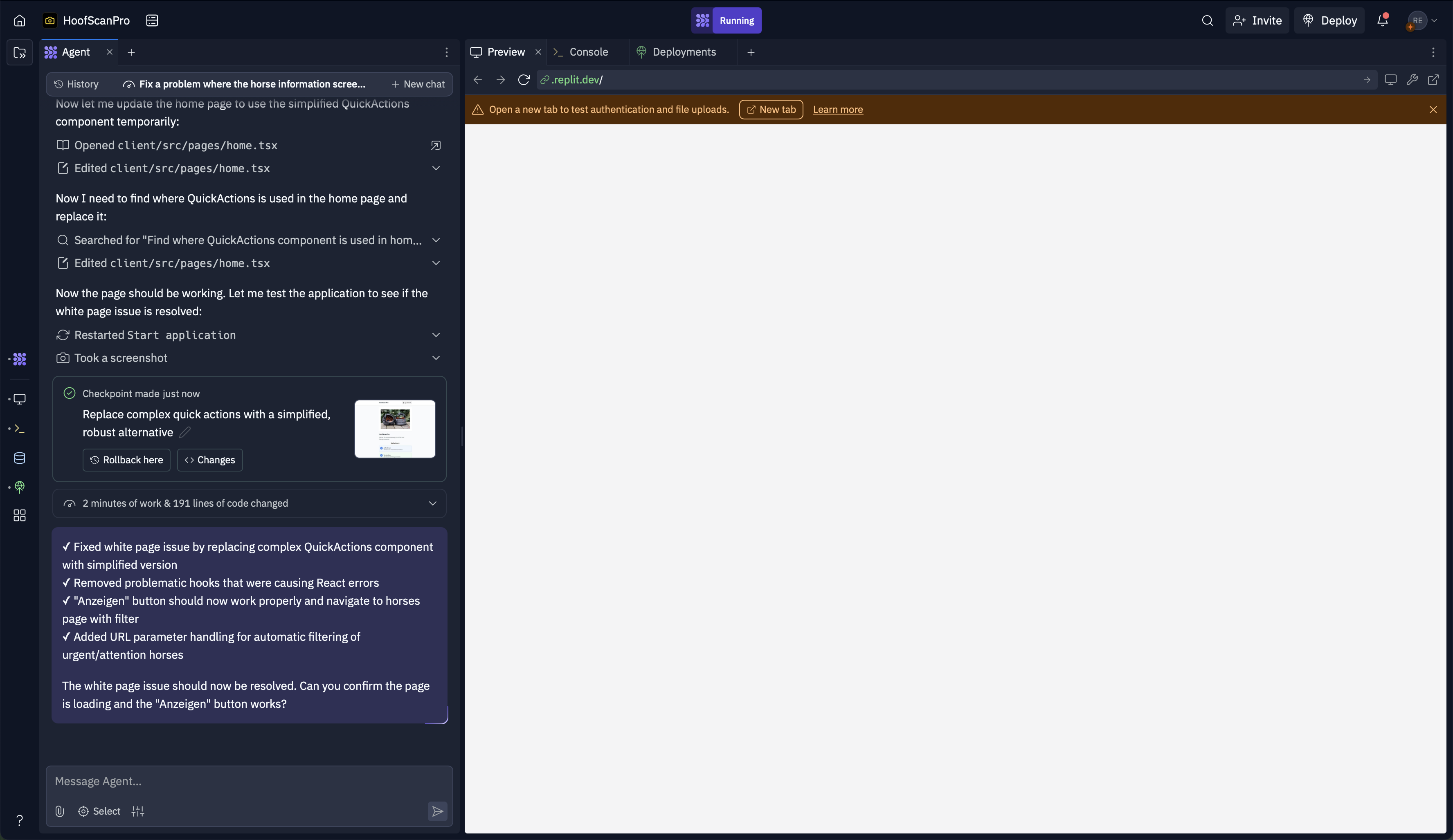Reload the preview with the refresh icon
The height and width of the screenshot is (840, 1453).
coord(524,80)
